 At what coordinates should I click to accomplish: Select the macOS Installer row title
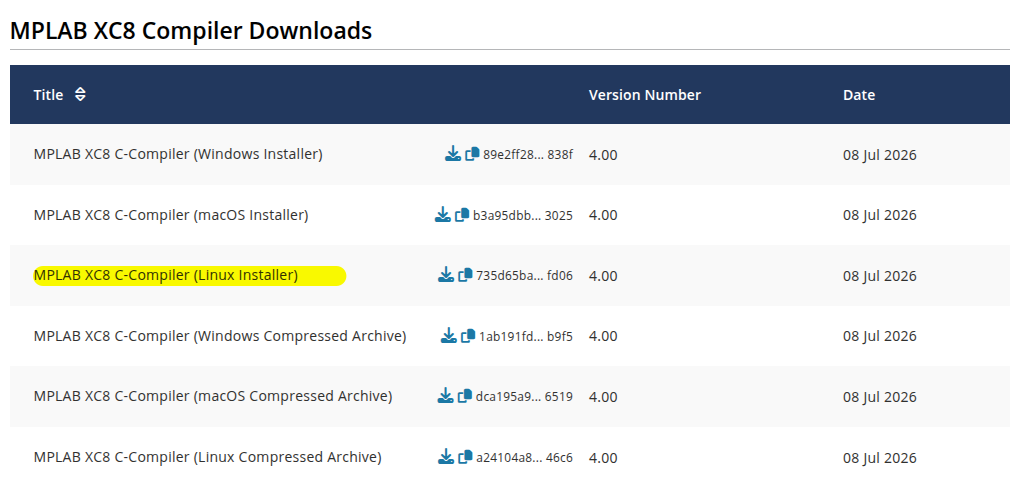(171, 215)
